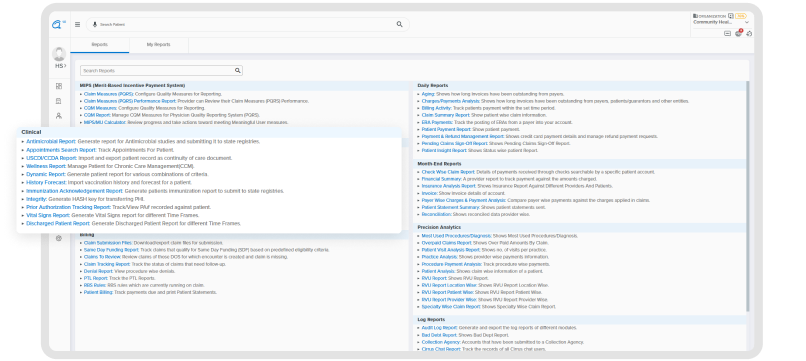Open Payment & Refund Management Report link
Screen dimensions: 806x361
[x=463, y=137]
